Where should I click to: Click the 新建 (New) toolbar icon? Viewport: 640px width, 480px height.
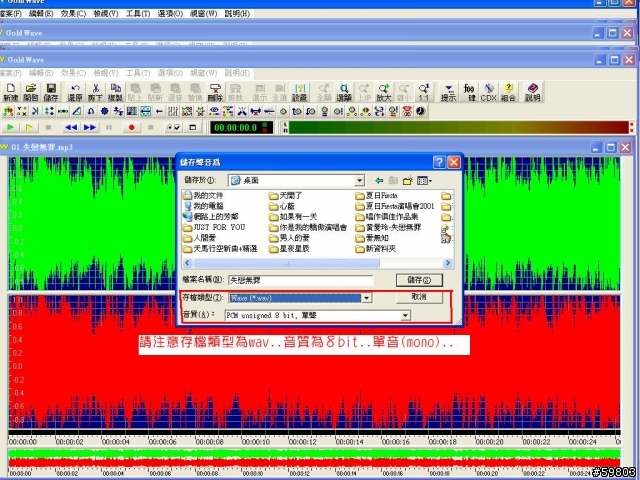tap(11, 92)
